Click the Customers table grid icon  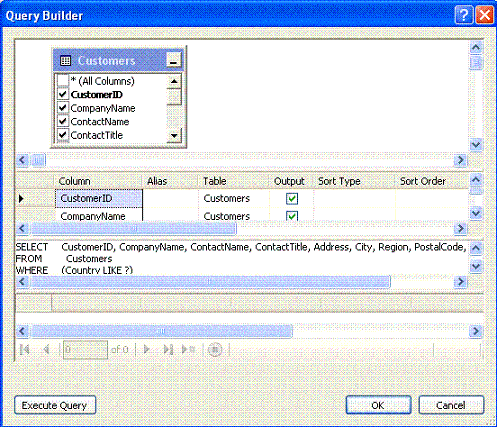tap(65, 61)
